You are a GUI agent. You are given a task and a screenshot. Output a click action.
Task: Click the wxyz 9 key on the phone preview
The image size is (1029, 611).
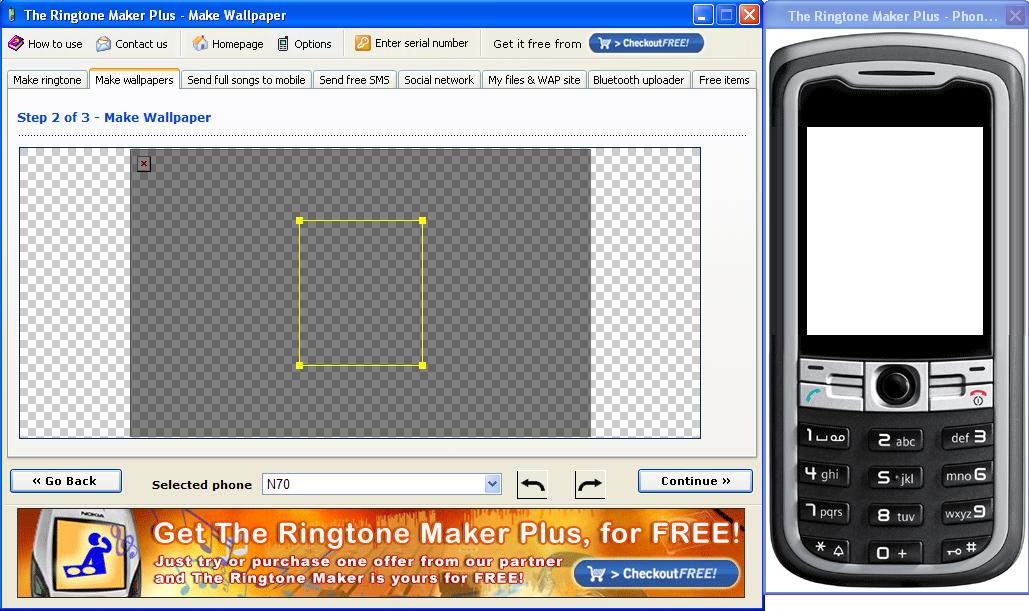click(x=965, y=512)
